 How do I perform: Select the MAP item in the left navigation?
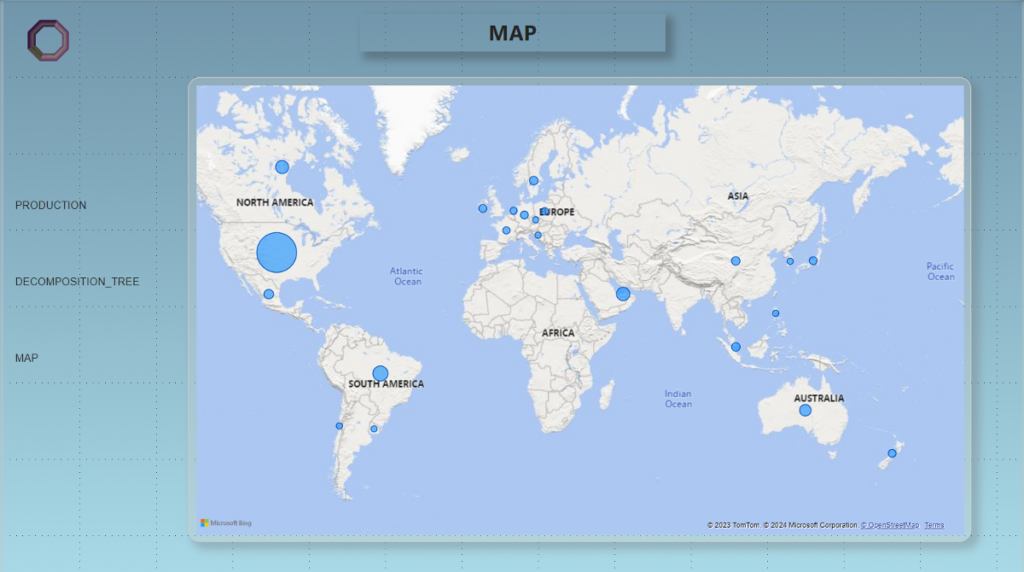pos(27,358)
